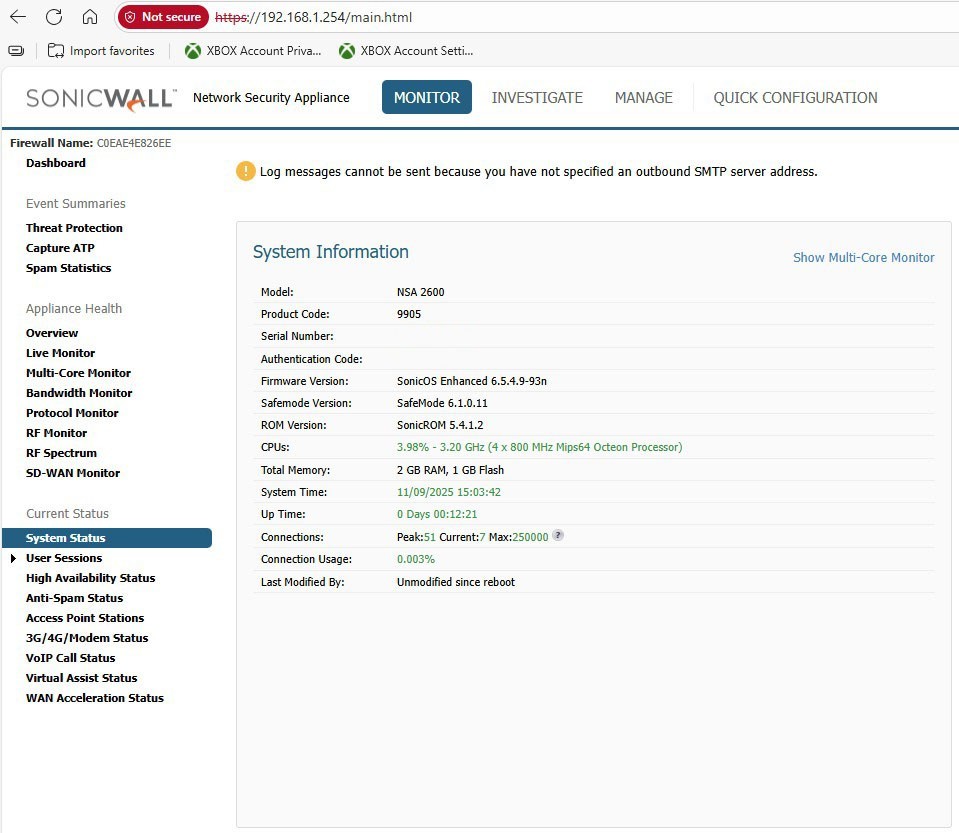Screen dimensions: 959x833
Task: Open SD-WAN Monitor
Action: click(x=73, y=473)
